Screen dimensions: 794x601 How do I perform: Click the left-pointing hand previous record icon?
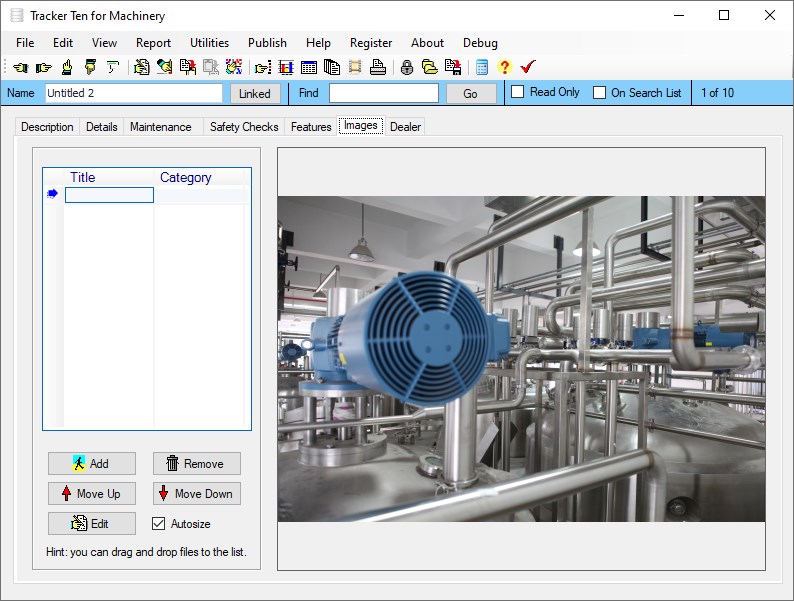20,68
